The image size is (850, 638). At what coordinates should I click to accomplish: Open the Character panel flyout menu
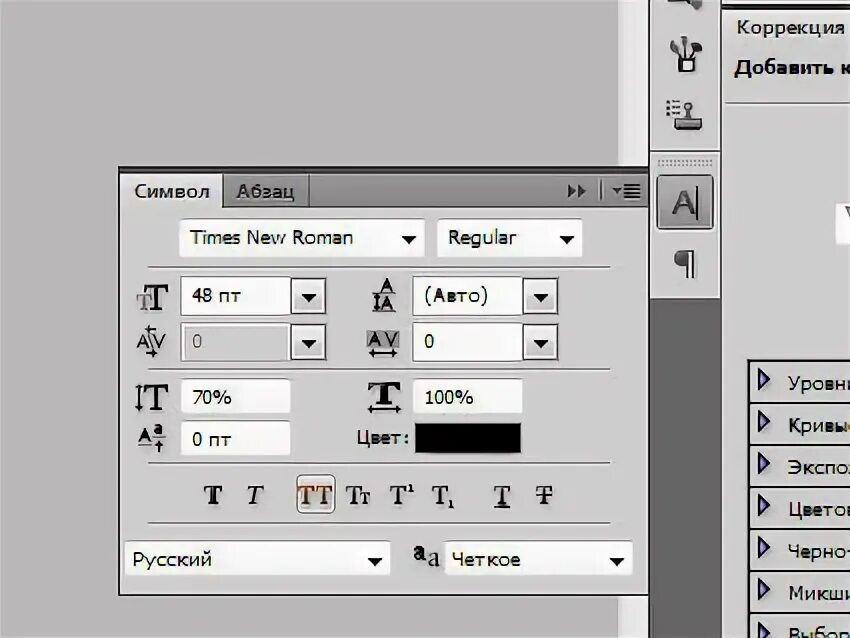(x=627, y=191)
